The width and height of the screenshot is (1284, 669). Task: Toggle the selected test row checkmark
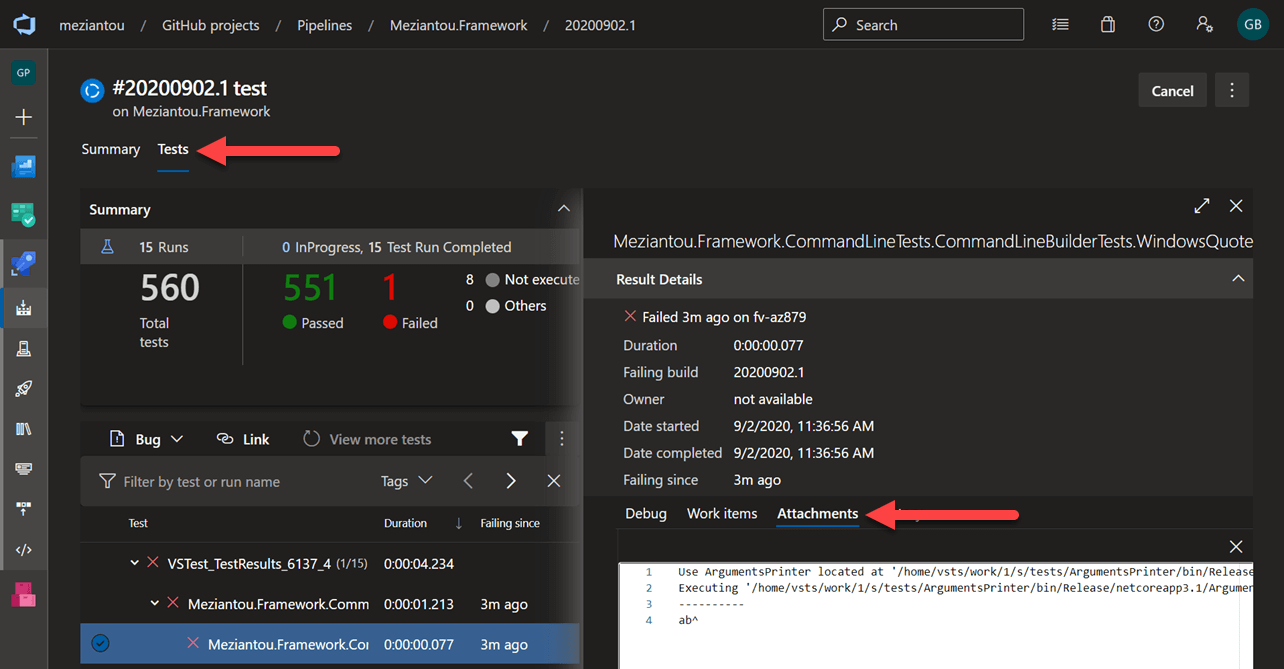pyautogui.click(x=100, y=644)
